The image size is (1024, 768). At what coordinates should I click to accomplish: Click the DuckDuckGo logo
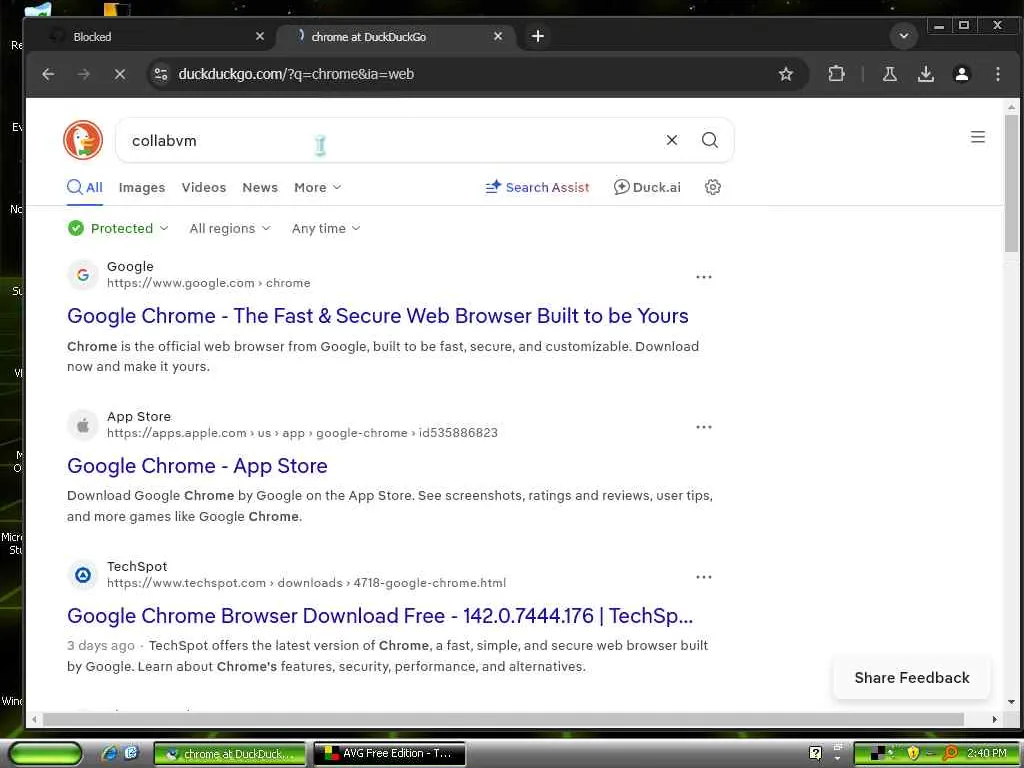click(83, 140)
